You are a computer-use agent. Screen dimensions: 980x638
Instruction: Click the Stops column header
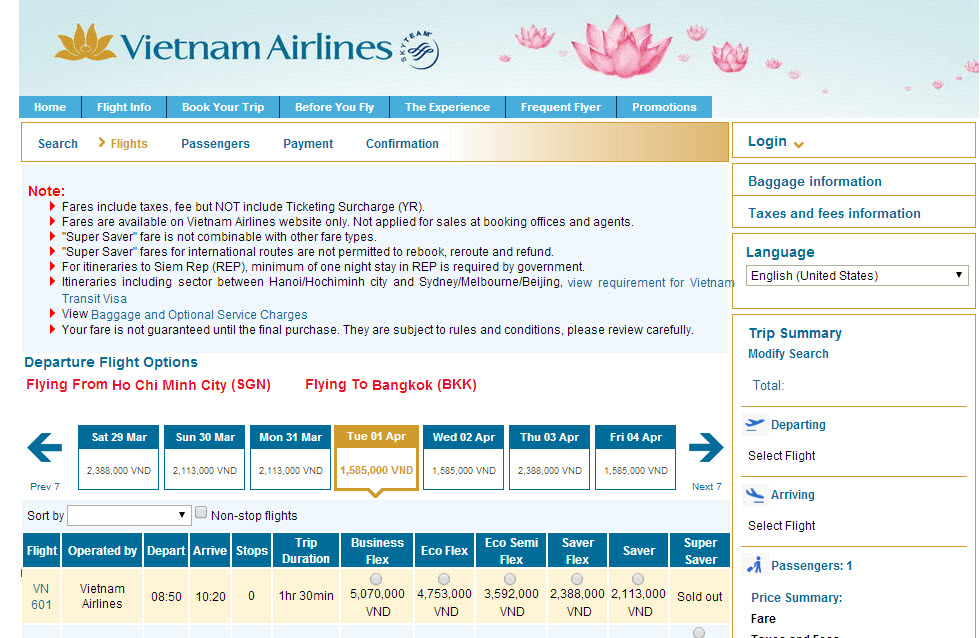tap(252, 551)
